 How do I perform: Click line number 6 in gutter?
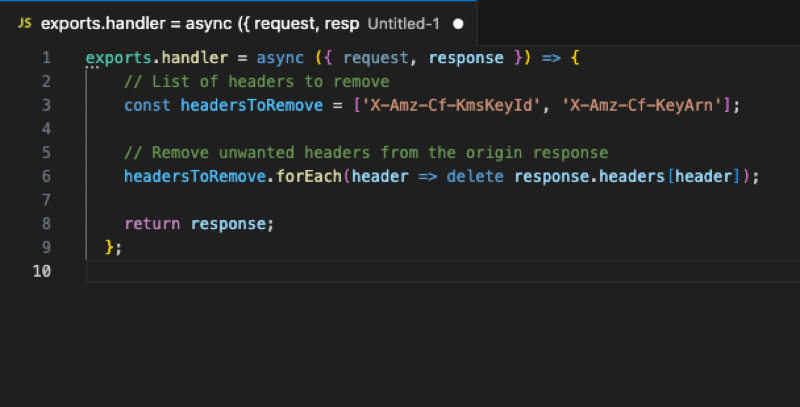46,176
